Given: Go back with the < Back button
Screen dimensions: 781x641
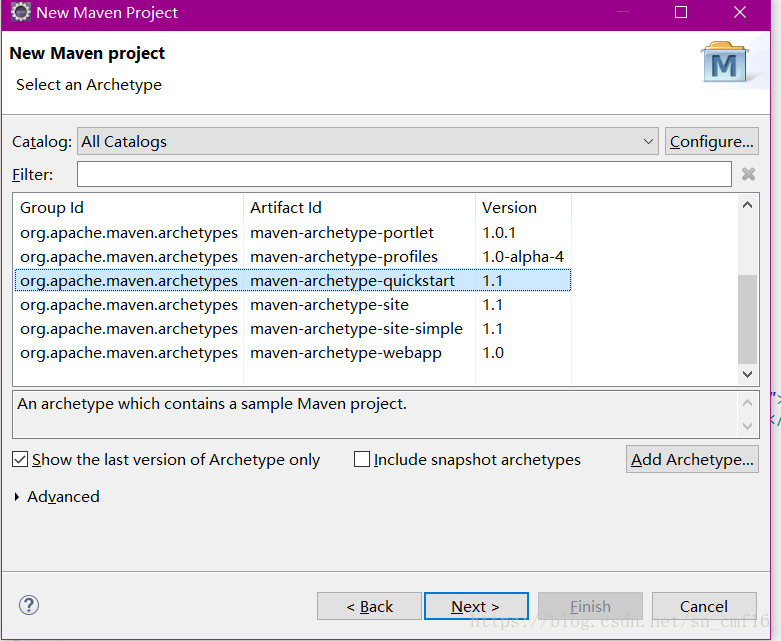Looking at the screenshot, I should pos(369,606).
